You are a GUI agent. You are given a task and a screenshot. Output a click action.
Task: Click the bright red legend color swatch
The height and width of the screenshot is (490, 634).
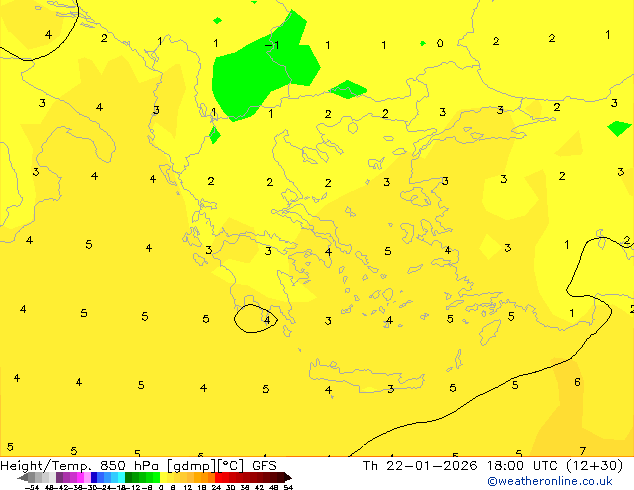(x=218, y=477)
